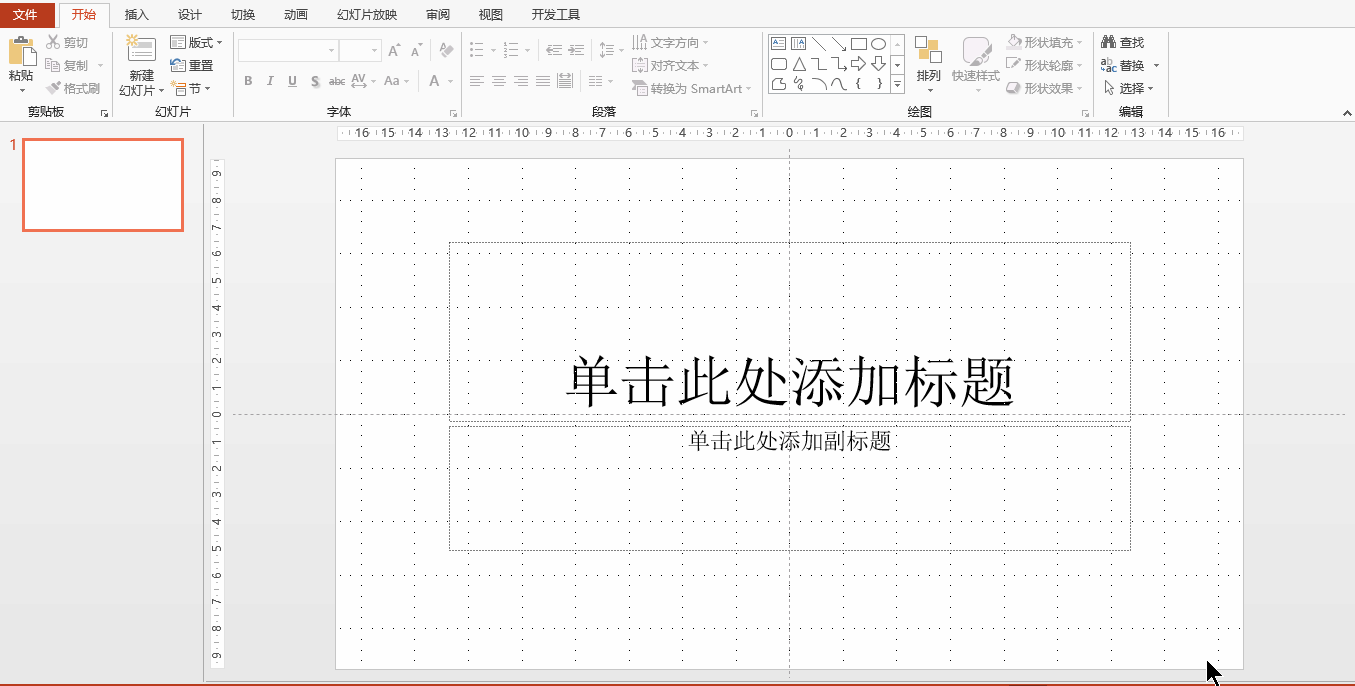Image resolution: width=1355 pixels, height=686 pixels.
Task: Select the arrow line shape
Action: click(838, 44)
